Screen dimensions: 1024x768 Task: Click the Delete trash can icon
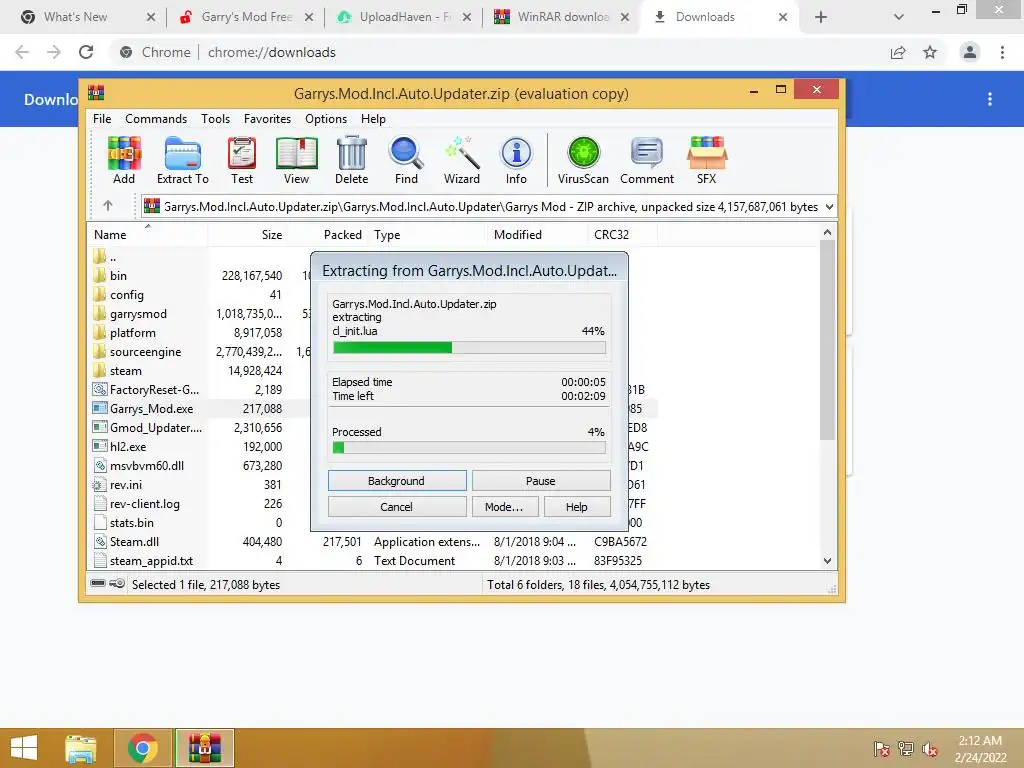pyautogui.click(x=351, y=161)
